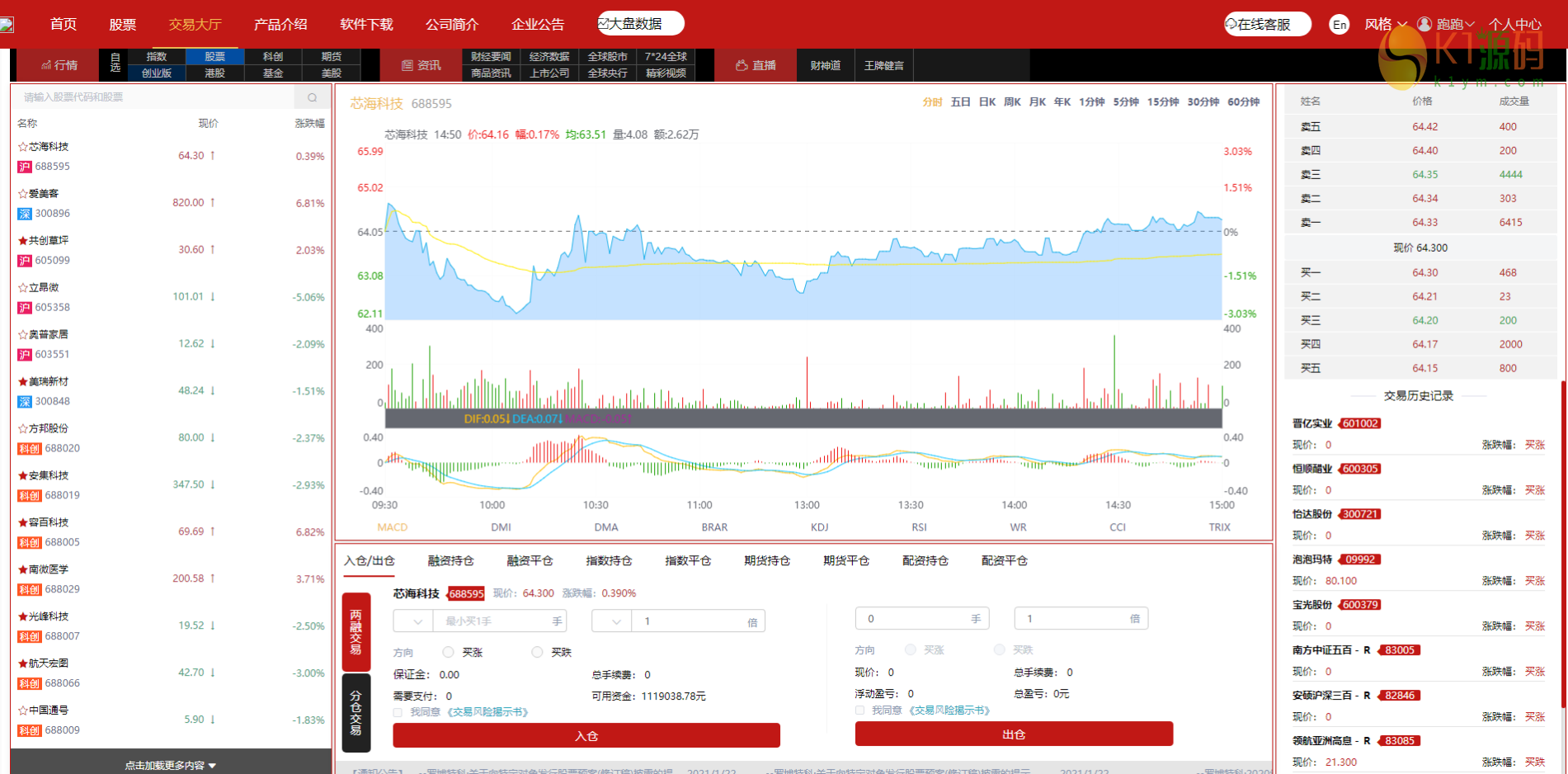Open dropdown before 最小买1手 field

point(413,621)
